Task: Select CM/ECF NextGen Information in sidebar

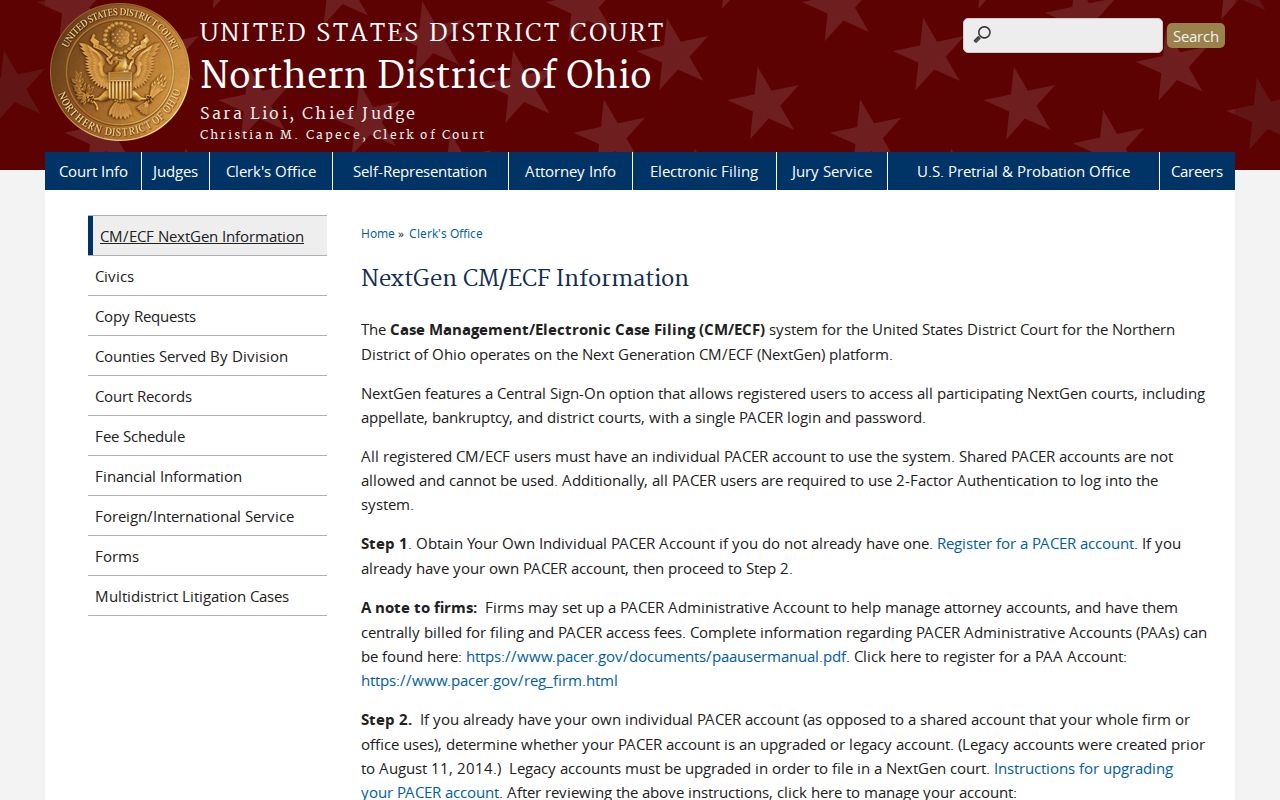Action: [x=207, y=236]
